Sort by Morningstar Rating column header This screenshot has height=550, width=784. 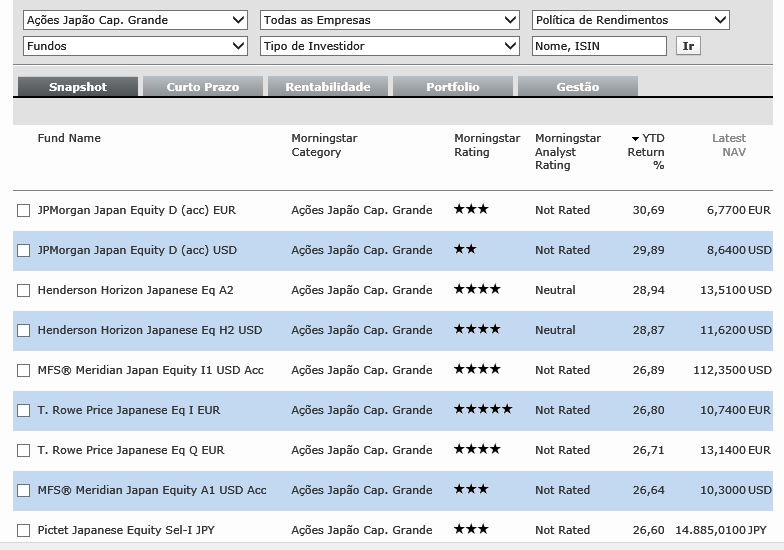487,145
